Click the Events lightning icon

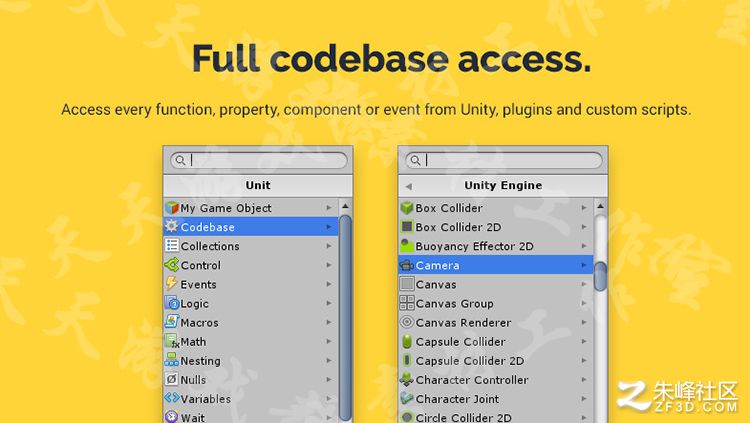coord(172,284)
